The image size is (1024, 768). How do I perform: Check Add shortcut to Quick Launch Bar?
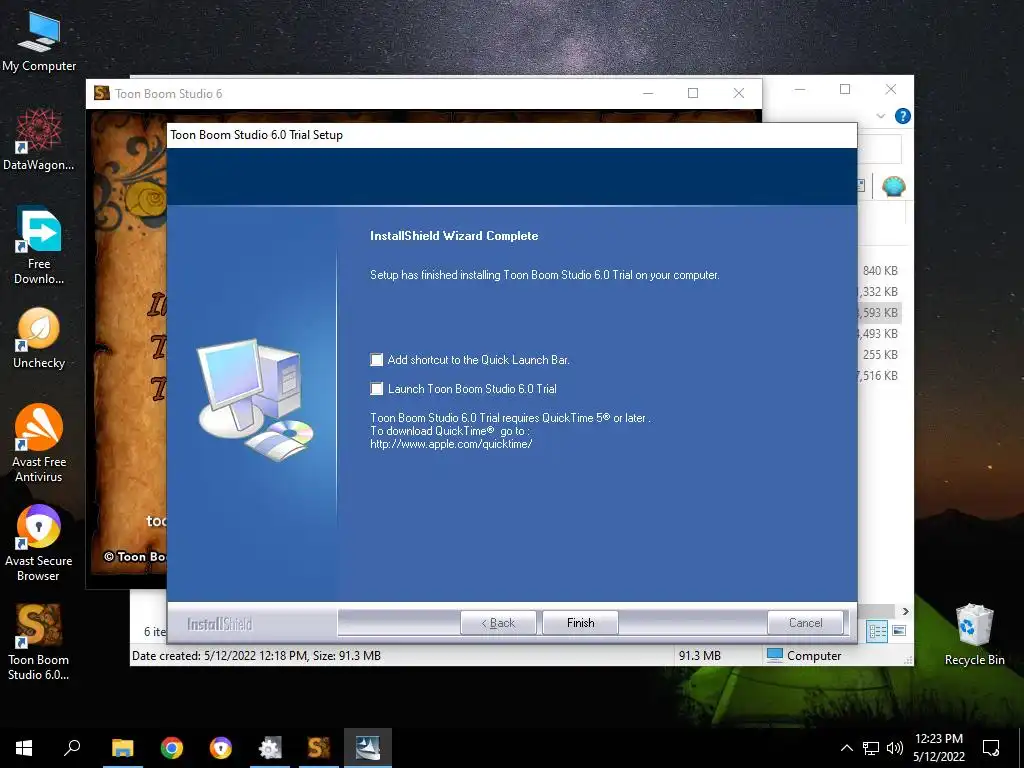tap(377, 360)
